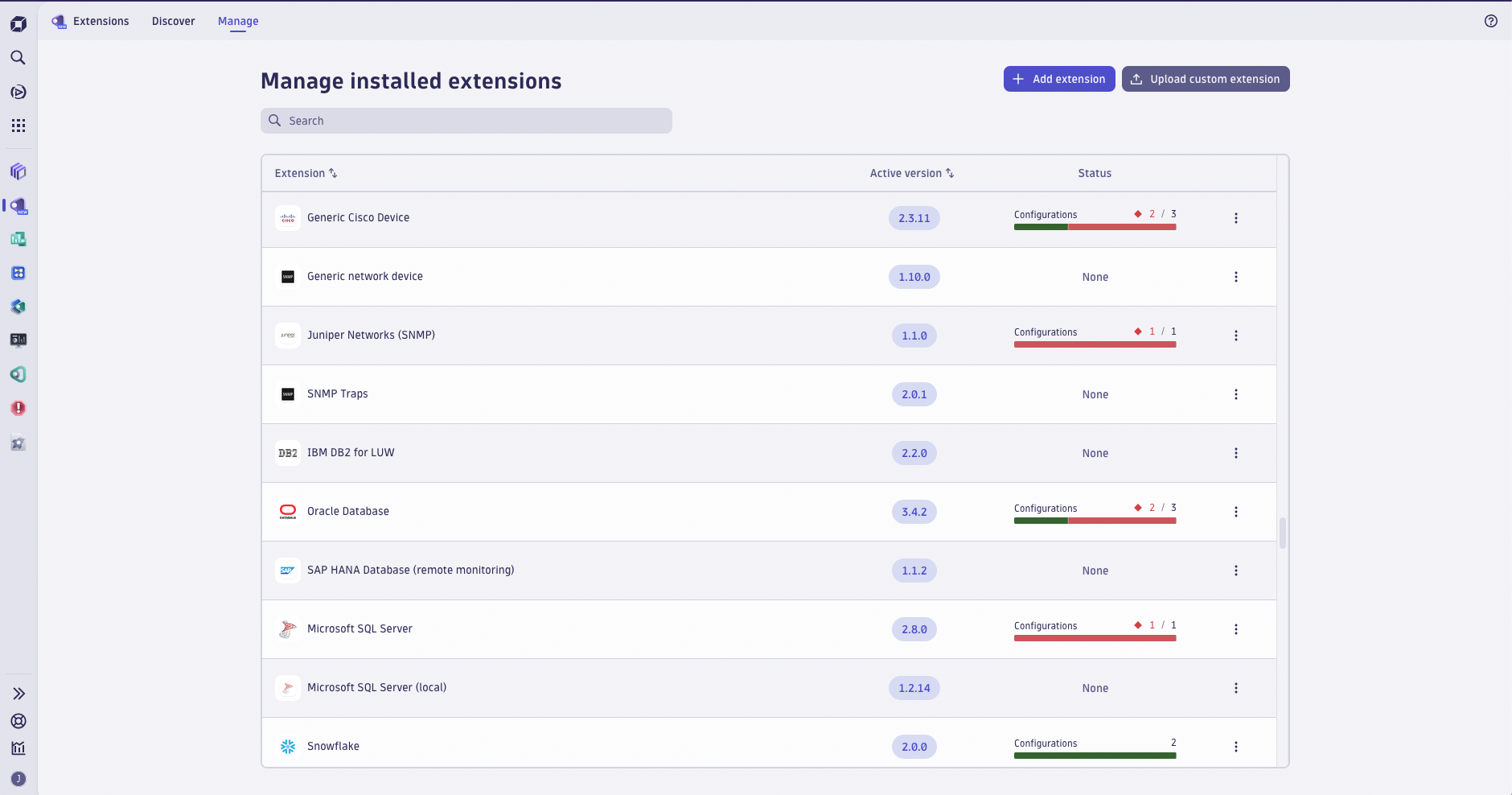Open actions menu for Generic network device
The height and width of the screenshot is (795, 1512).
click(x=1236, y=277)
